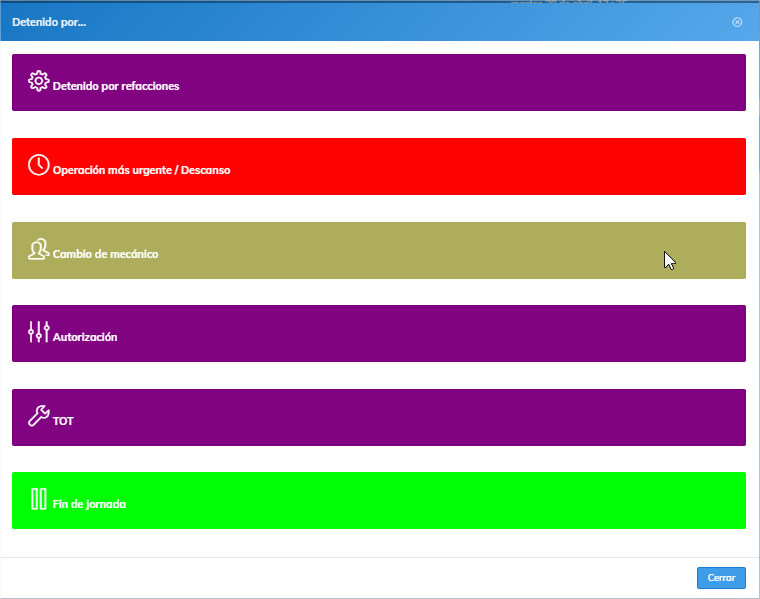760x599 pixels.
Task: Select the 'Cambio de mecánico' text
Action: click(x=105, y=254)
